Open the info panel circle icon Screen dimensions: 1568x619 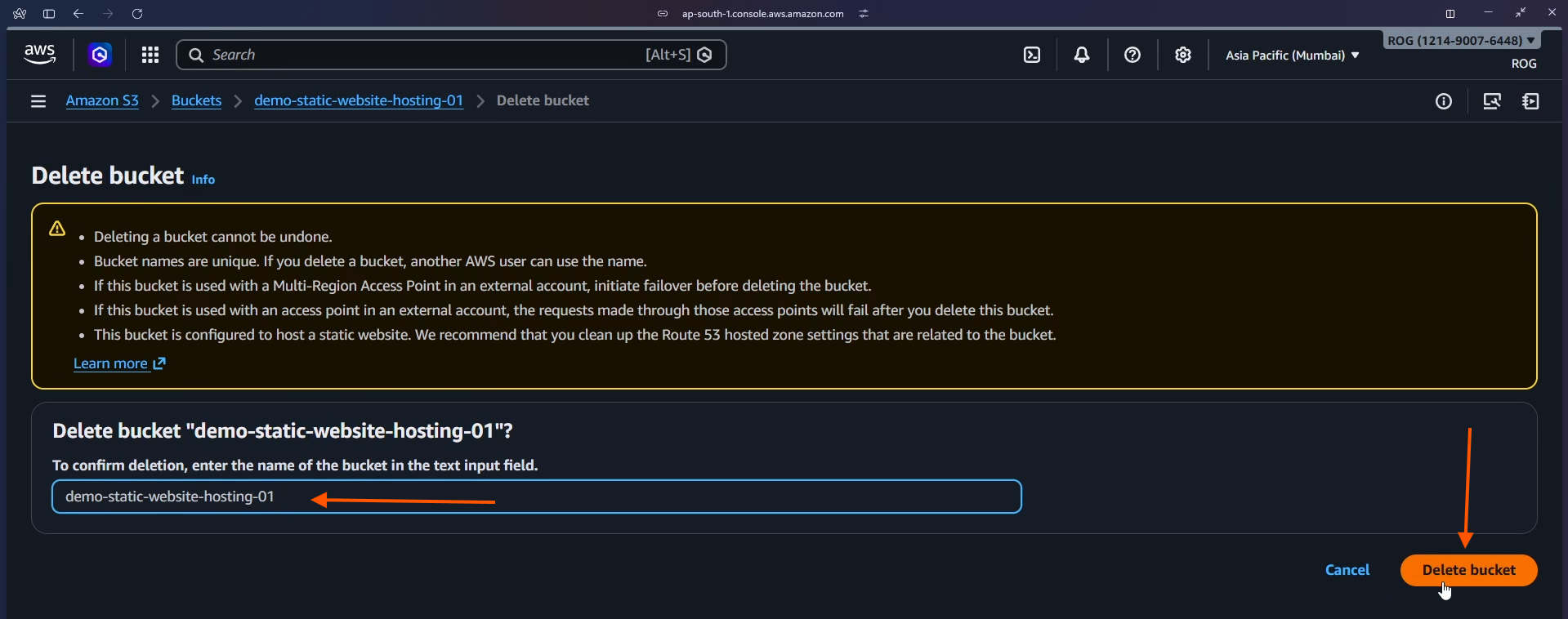1444,101
